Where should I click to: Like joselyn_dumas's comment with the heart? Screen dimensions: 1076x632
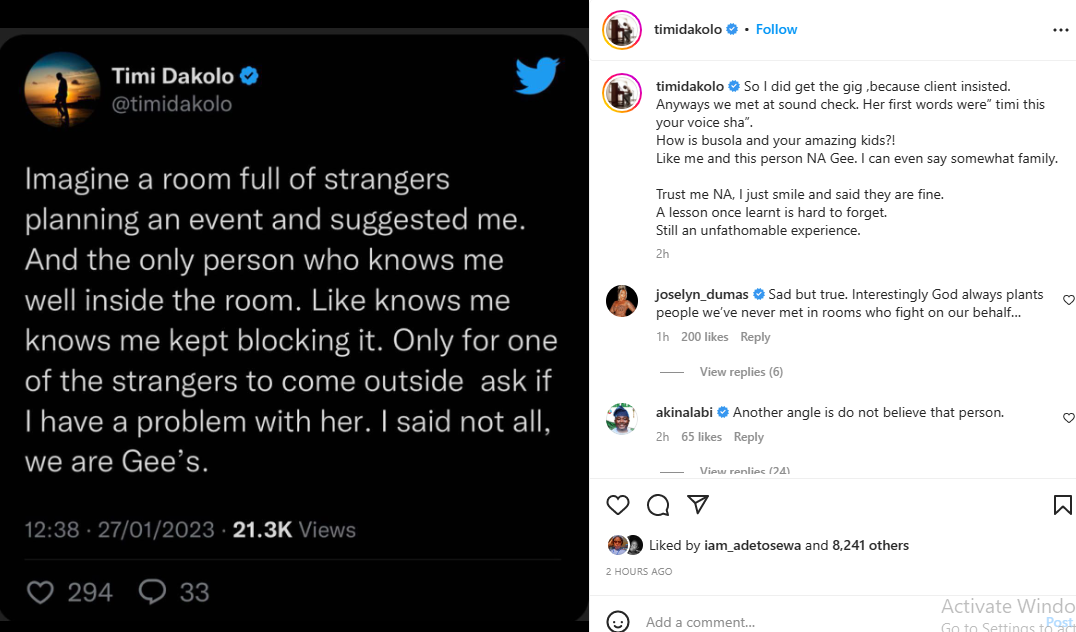[1069, 300]
